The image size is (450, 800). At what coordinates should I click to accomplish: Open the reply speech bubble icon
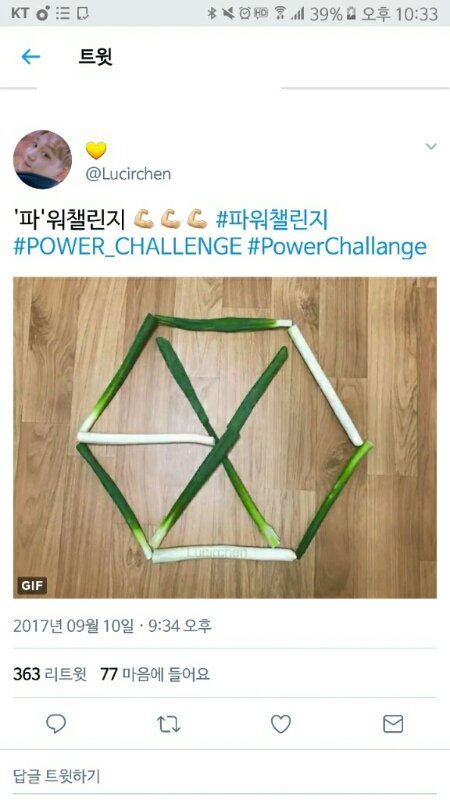click(56, 724)
